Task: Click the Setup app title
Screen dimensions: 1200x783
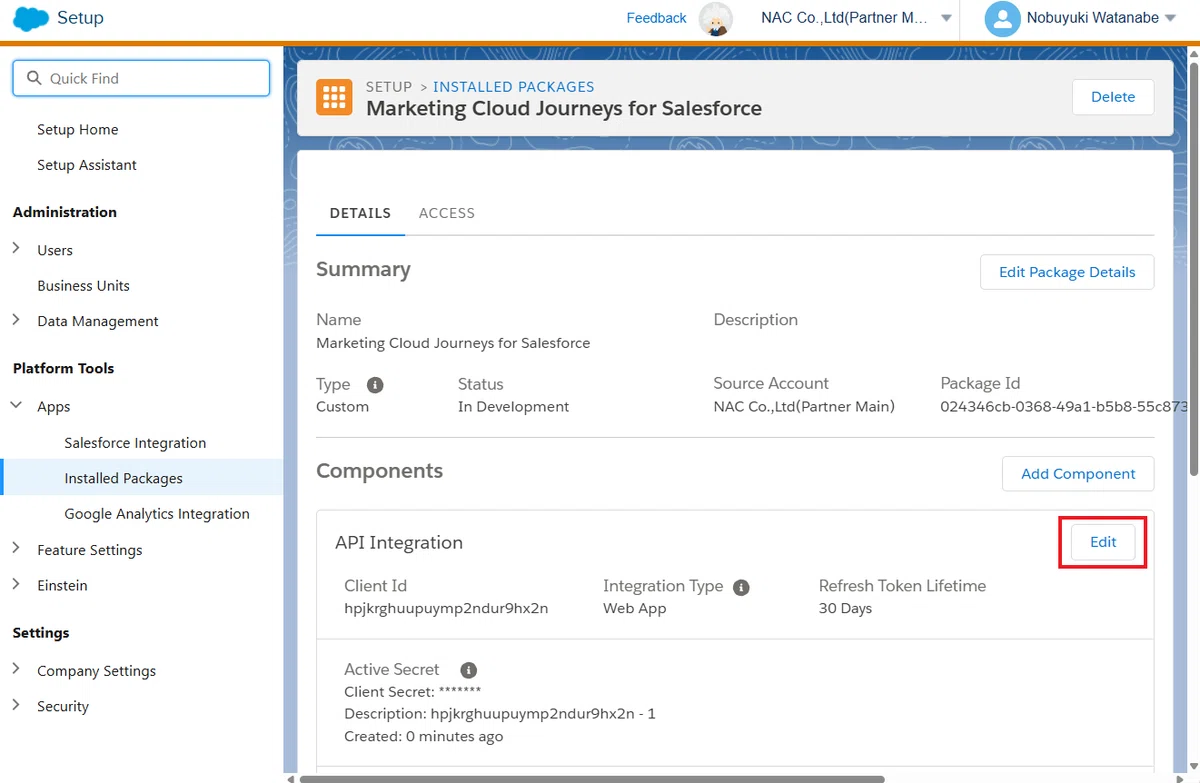Action: (80, 18)
